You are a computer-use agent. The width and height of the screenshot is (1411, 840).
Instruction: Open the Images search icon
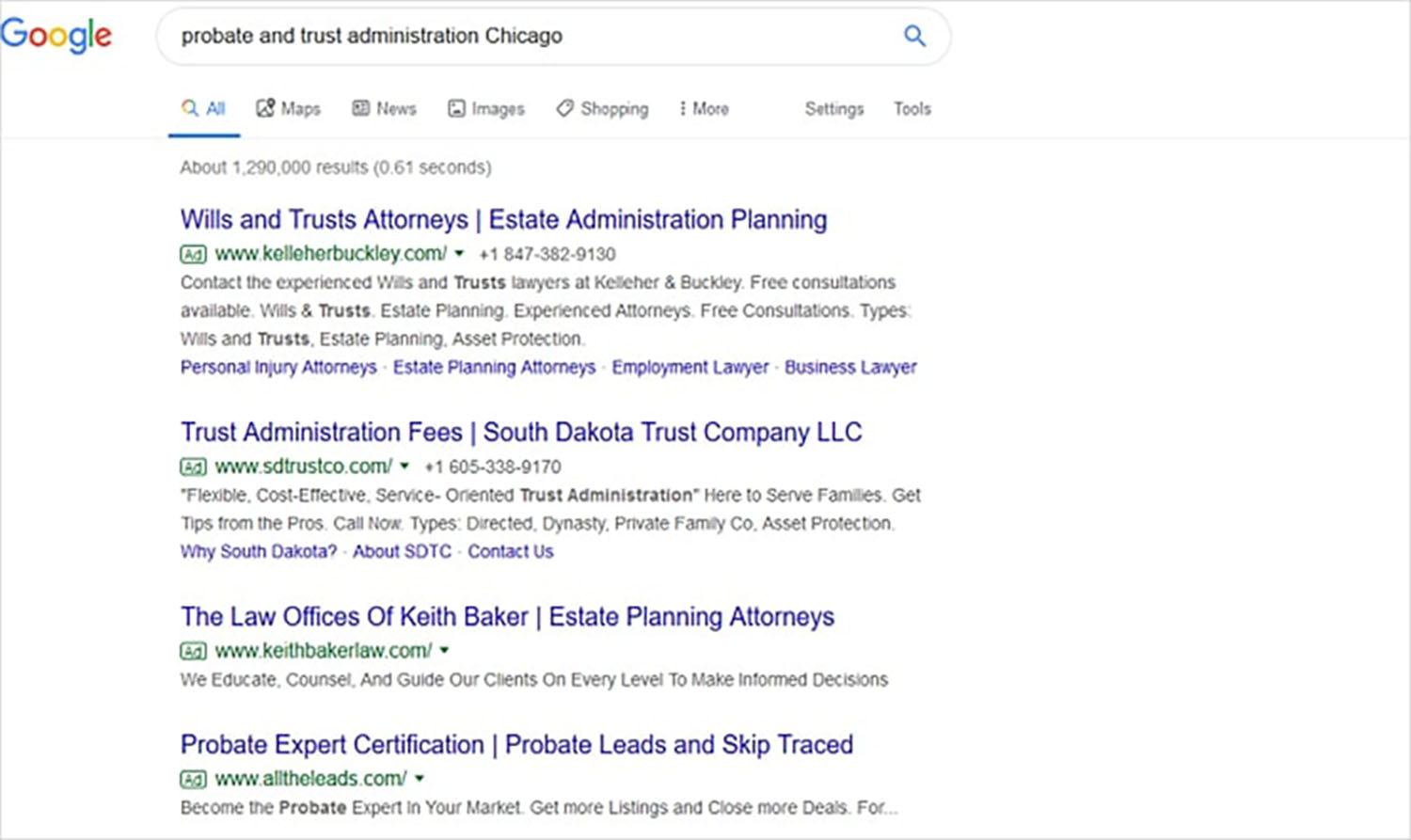(x=455, y=108)
